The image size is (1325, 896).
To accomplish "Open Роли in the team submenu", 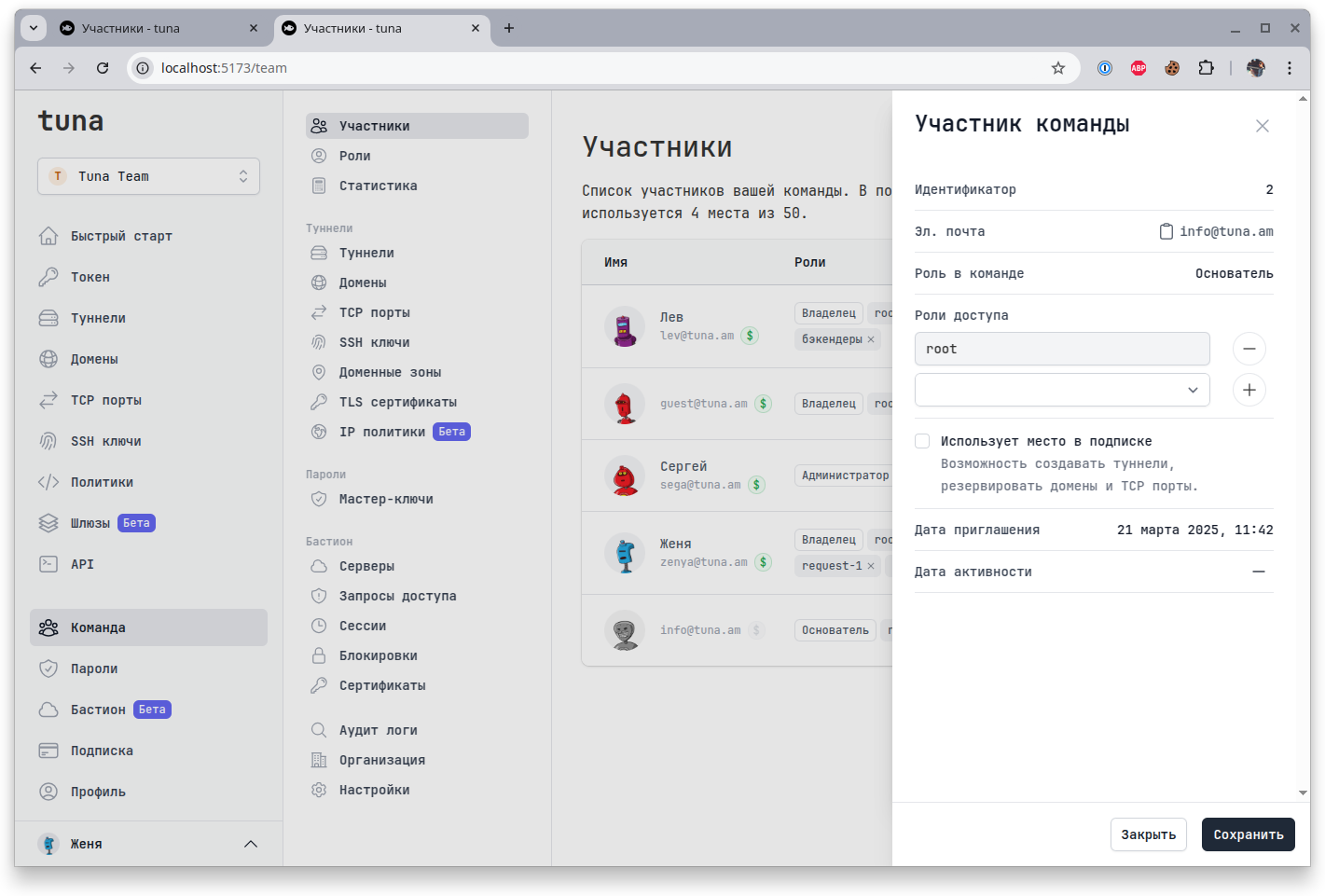I will (354, 156).
